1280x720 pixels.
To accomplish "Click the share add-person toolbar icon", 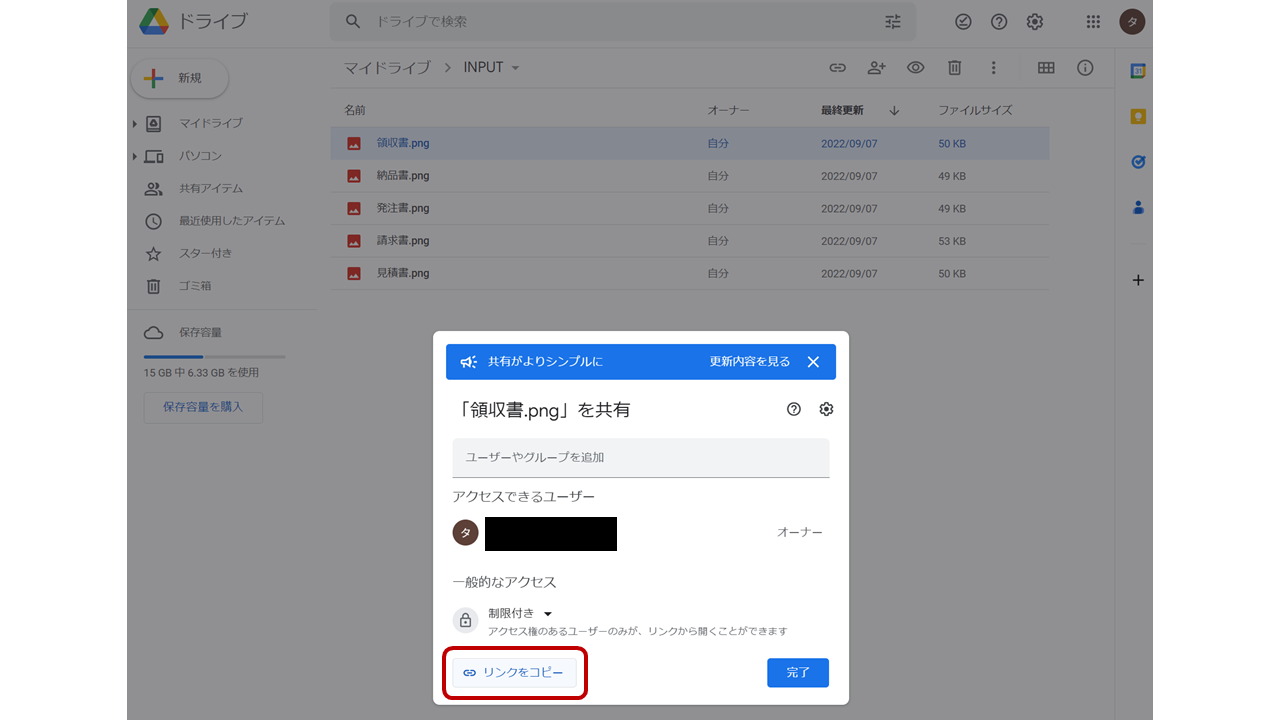I will tap(877, 68).
